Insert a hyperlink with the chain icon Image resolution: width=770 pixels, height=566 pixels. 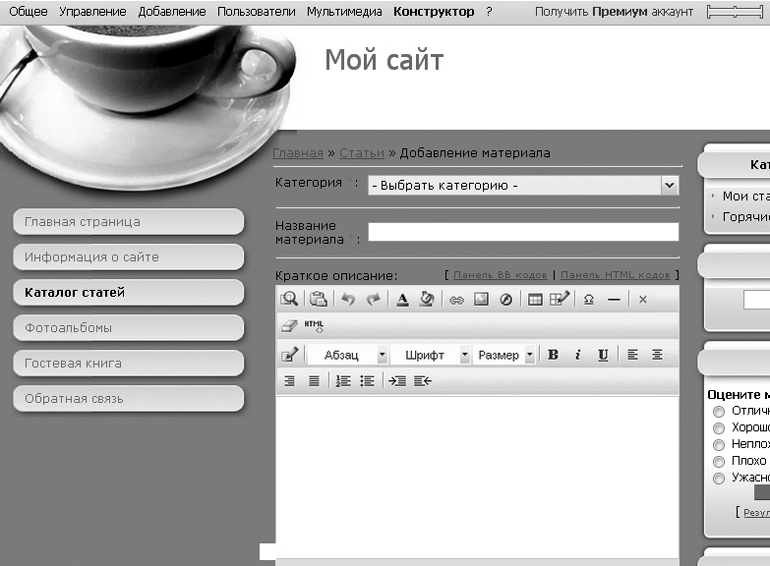click(x=456, y=299)
